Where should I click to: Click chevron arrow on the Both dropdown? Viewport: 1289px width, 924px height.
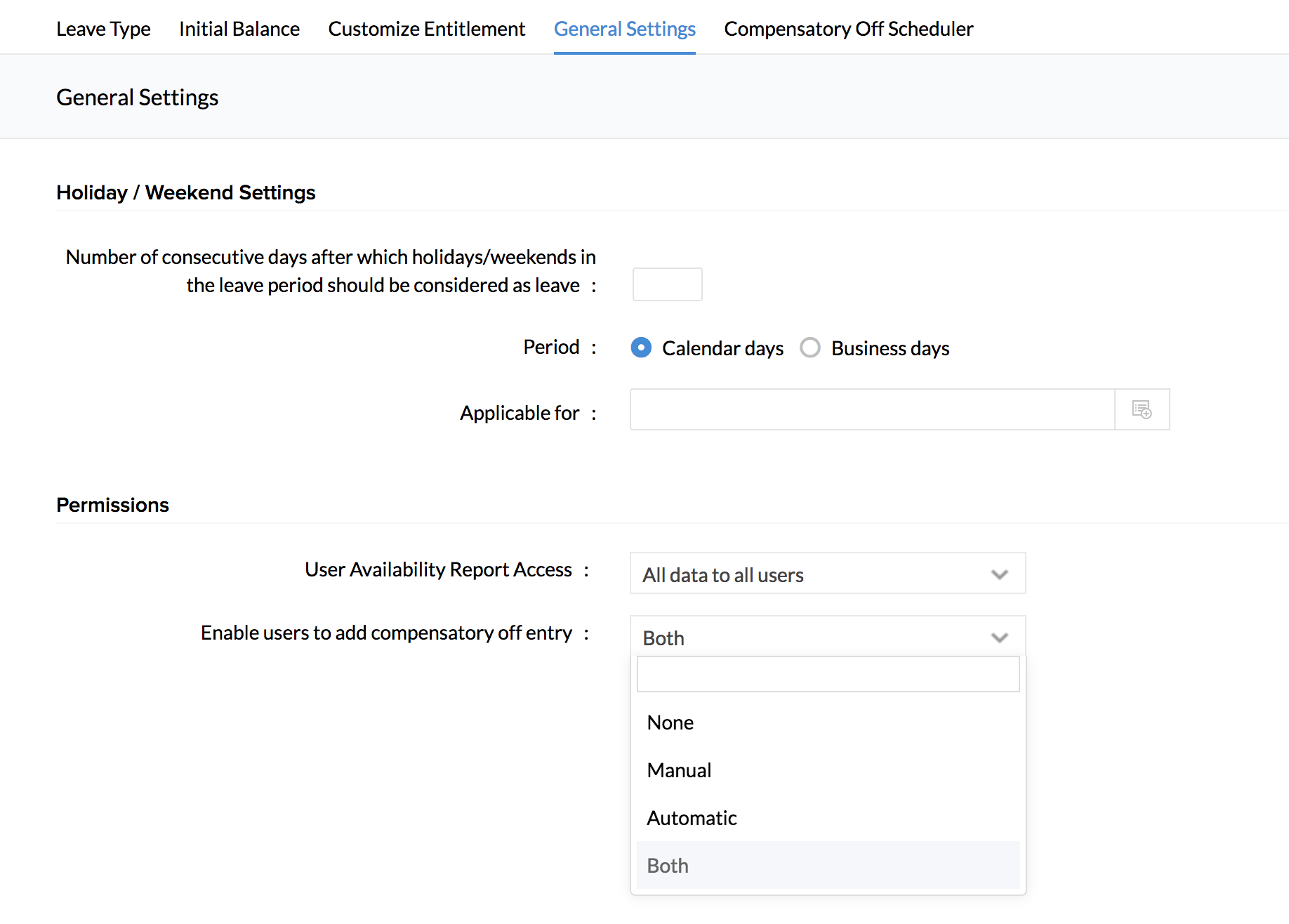point(999,638)
